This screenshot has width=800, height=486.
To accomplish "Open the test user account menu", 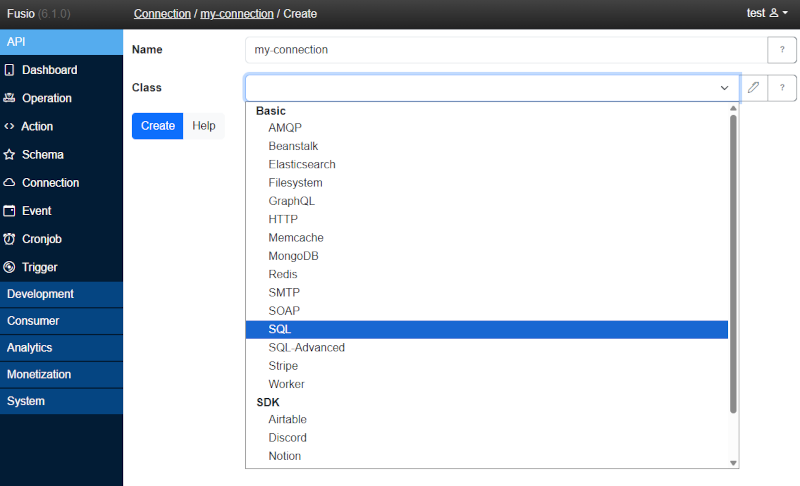I will pyautogui.click(x=767, y=13).
